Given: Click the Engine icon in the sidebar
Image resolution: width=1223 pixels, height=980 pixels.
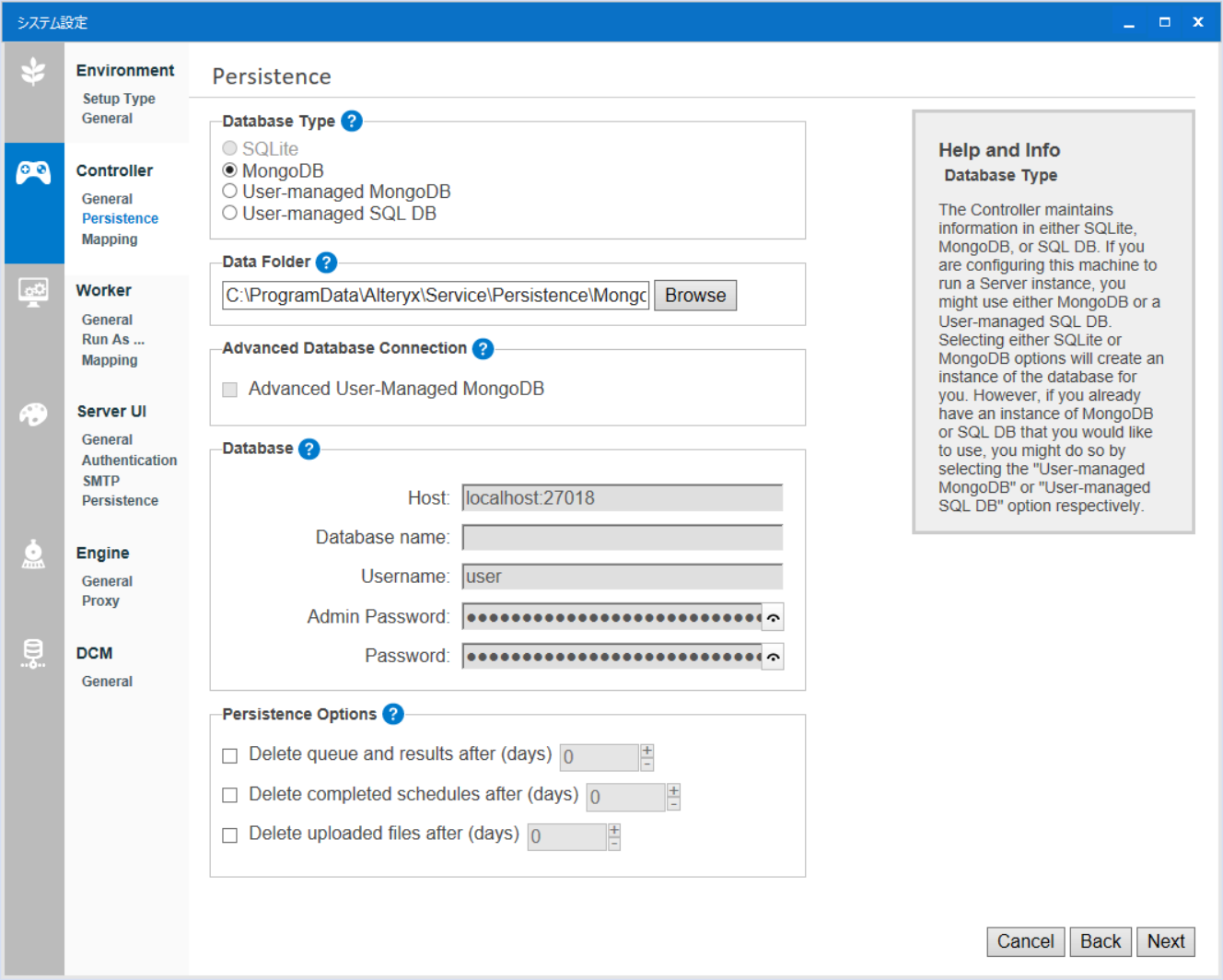Looking at the screenshot, I should click(34, 554).
